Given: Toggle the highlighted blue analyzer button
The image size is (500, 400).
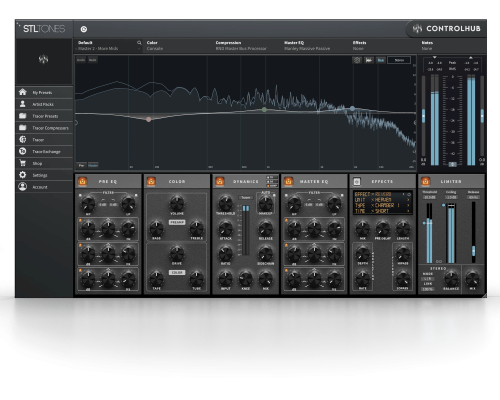Looking at the screenshot, I should point(381,60).
